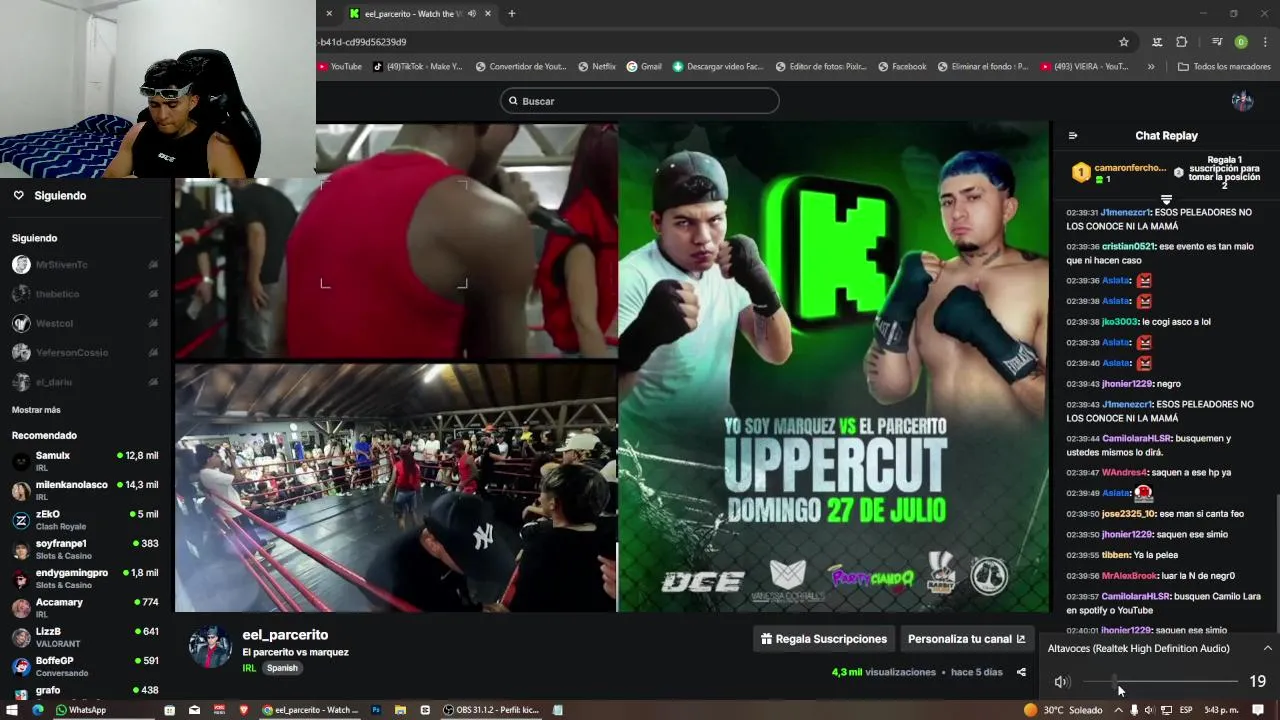The height and width of the screenshot is (720, 1280).
Task: Open Brave browser in the taskbar
Action: [244, 710]
